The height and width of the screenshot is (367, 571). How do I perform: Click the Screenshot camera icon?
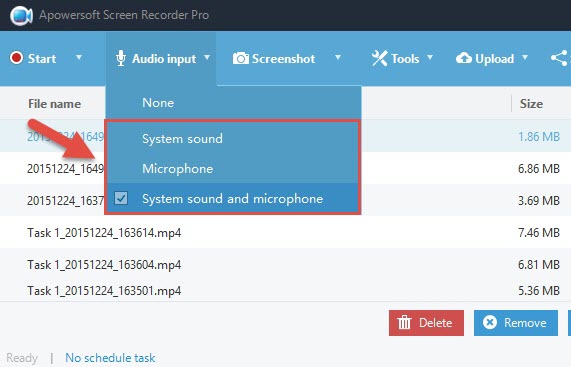coord(241,58)
